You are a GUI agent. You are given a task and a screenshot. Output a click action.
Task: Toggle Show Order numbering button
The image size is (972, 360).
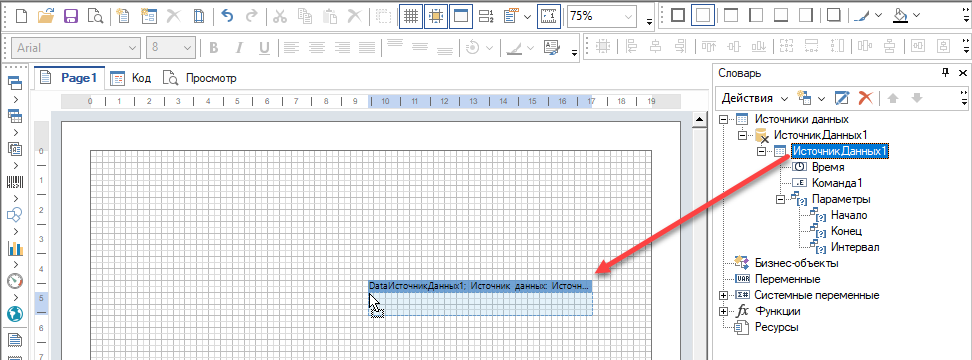pos(487,16)
